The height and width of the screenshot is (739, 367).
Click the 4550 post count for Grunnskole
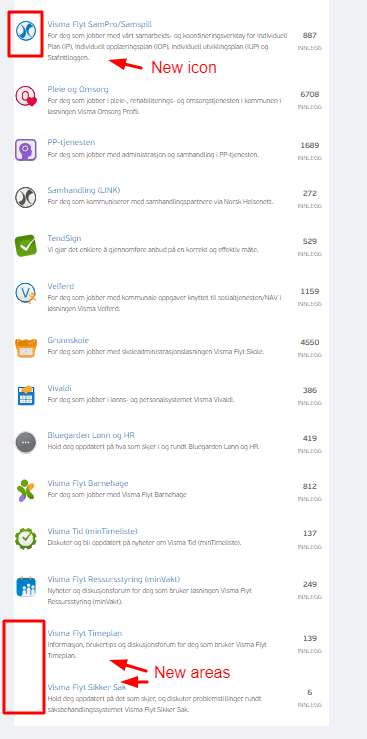310,342
